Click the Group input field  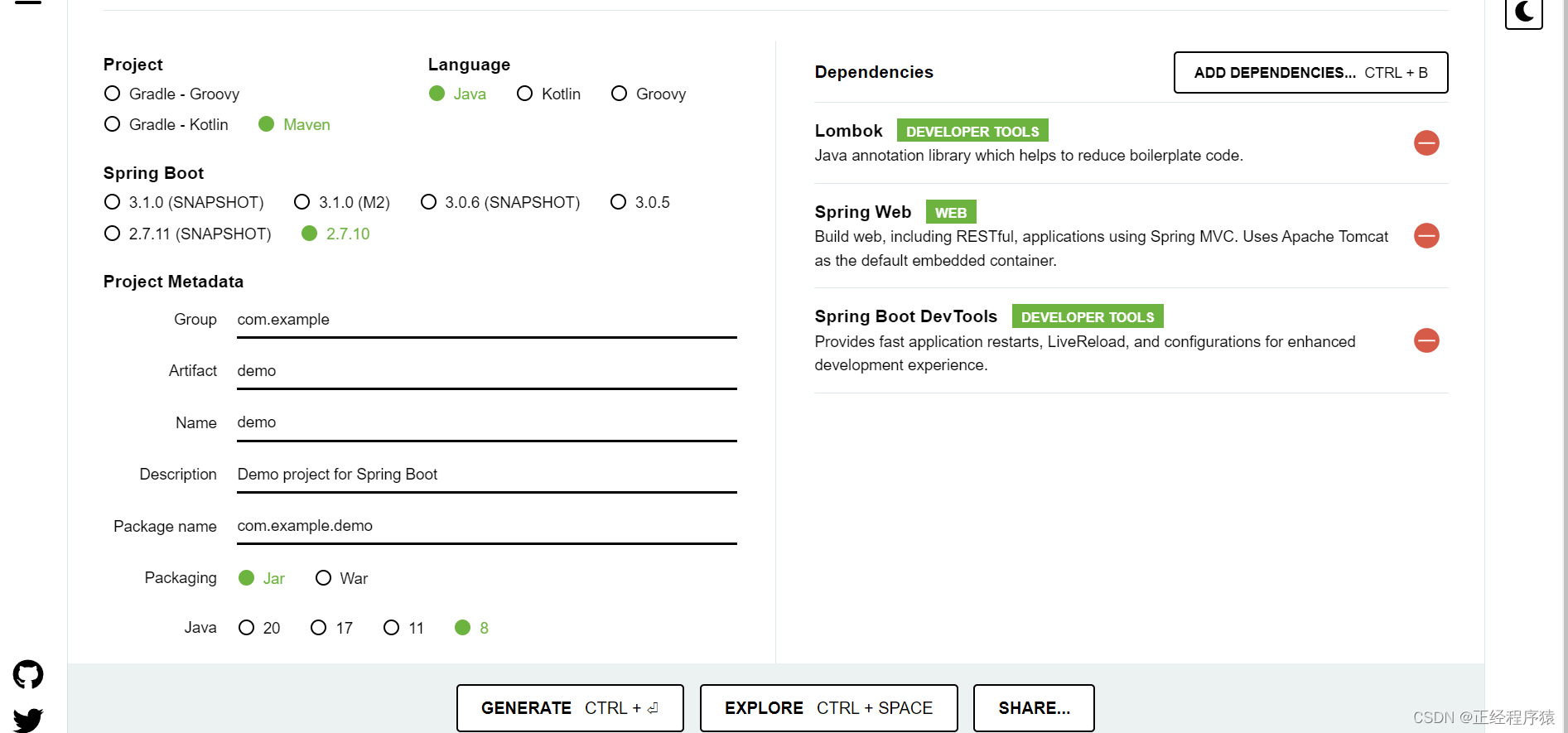[487, 320]
